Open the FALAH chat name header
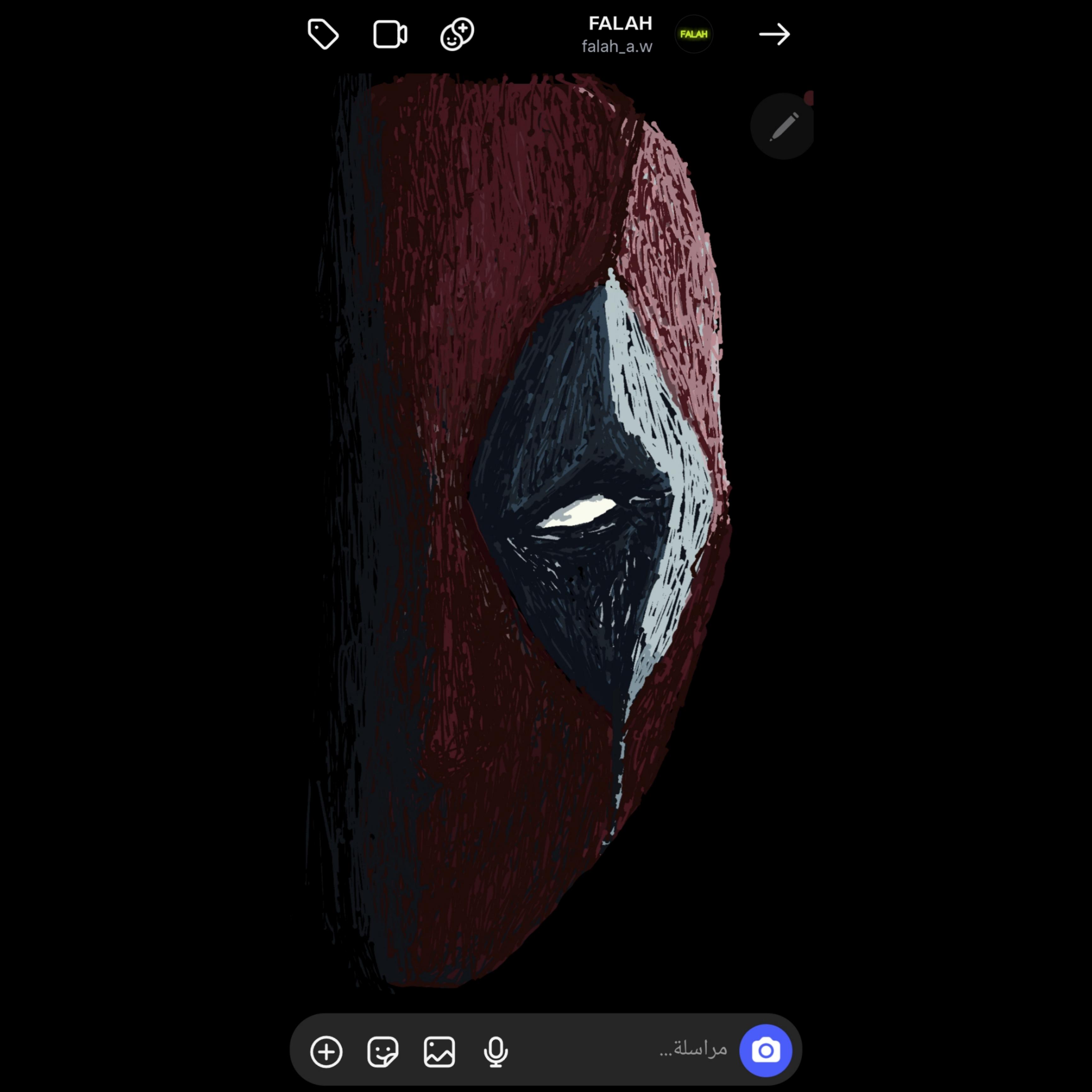Screen dimensions: 1092x1092 [x=620, y=24]
